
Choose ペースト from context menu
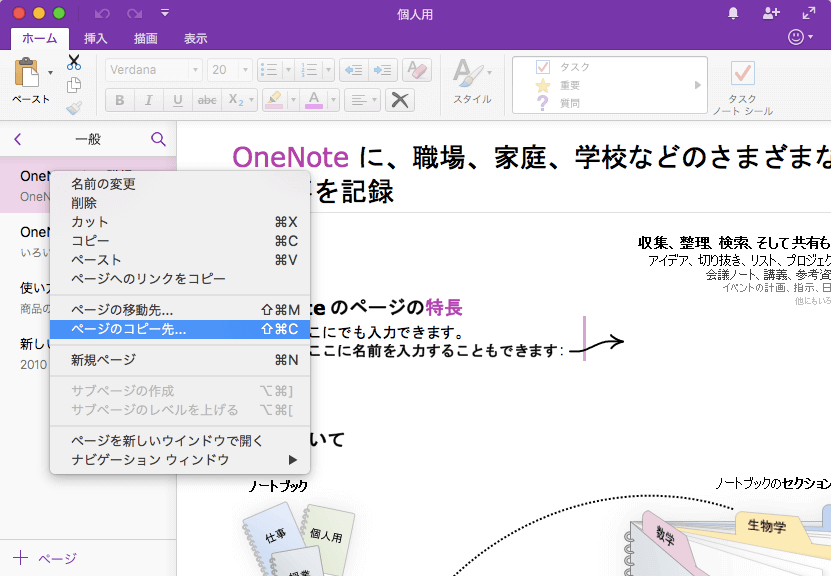[x=180, y=260]
